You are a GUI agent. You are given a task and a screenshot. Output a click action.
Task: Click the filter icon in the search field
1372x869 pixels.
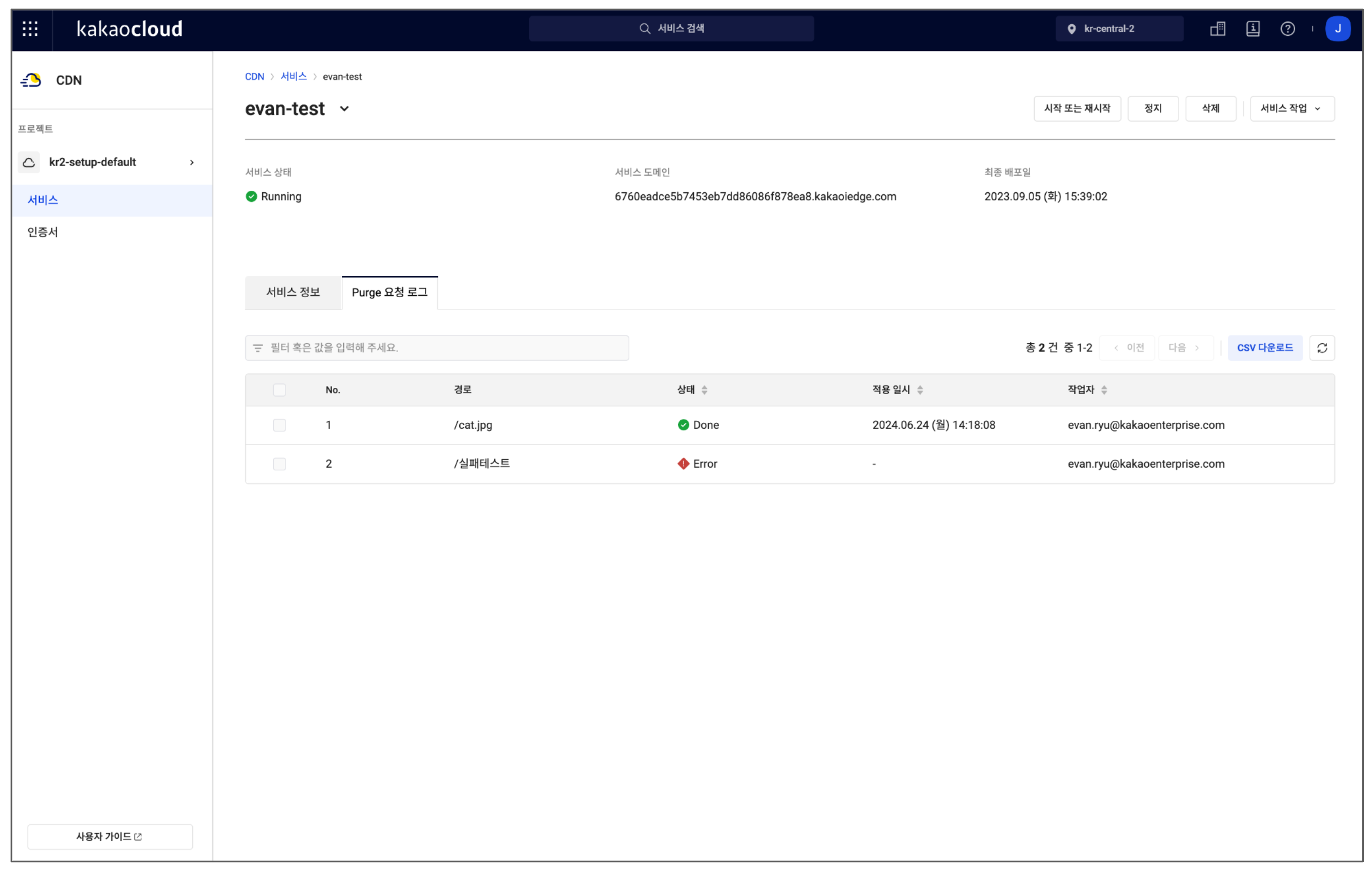pyautogui.click(x=258, y=348)
